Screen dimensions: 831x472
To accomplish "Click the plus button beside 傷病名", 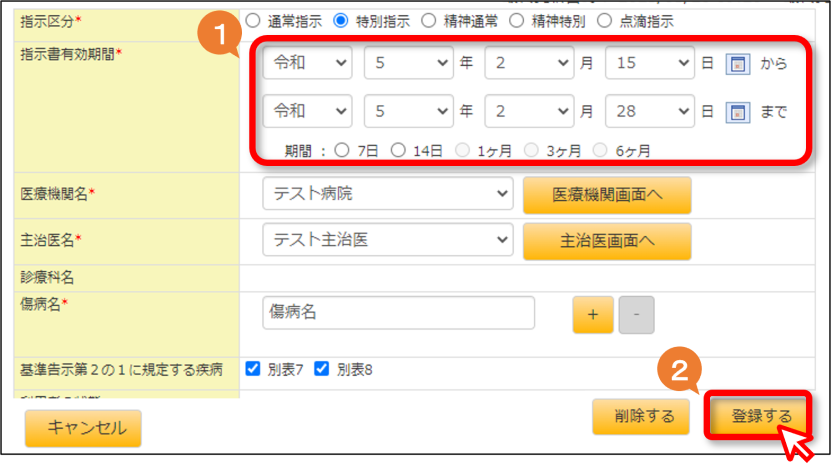I will (593, 315).
